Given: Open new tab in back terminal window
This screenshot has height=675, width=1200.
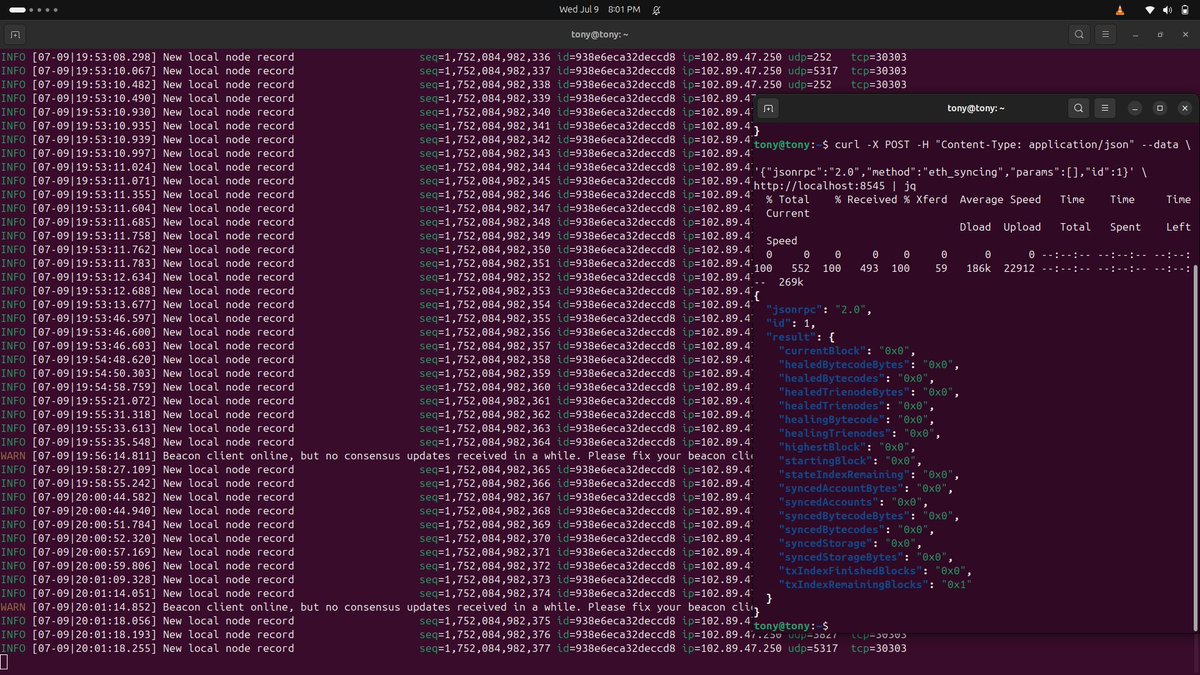Looking at the screenshot, I should pos(15,34).
